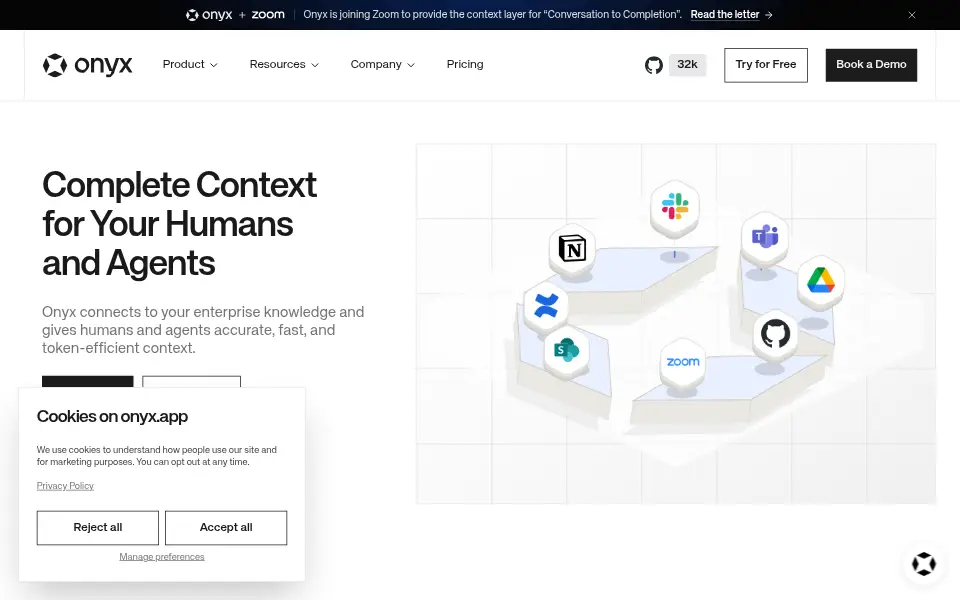960x600 pixels.
Task: Click the Confluence icon in the illustration
Action: click(x=546, y=306)
